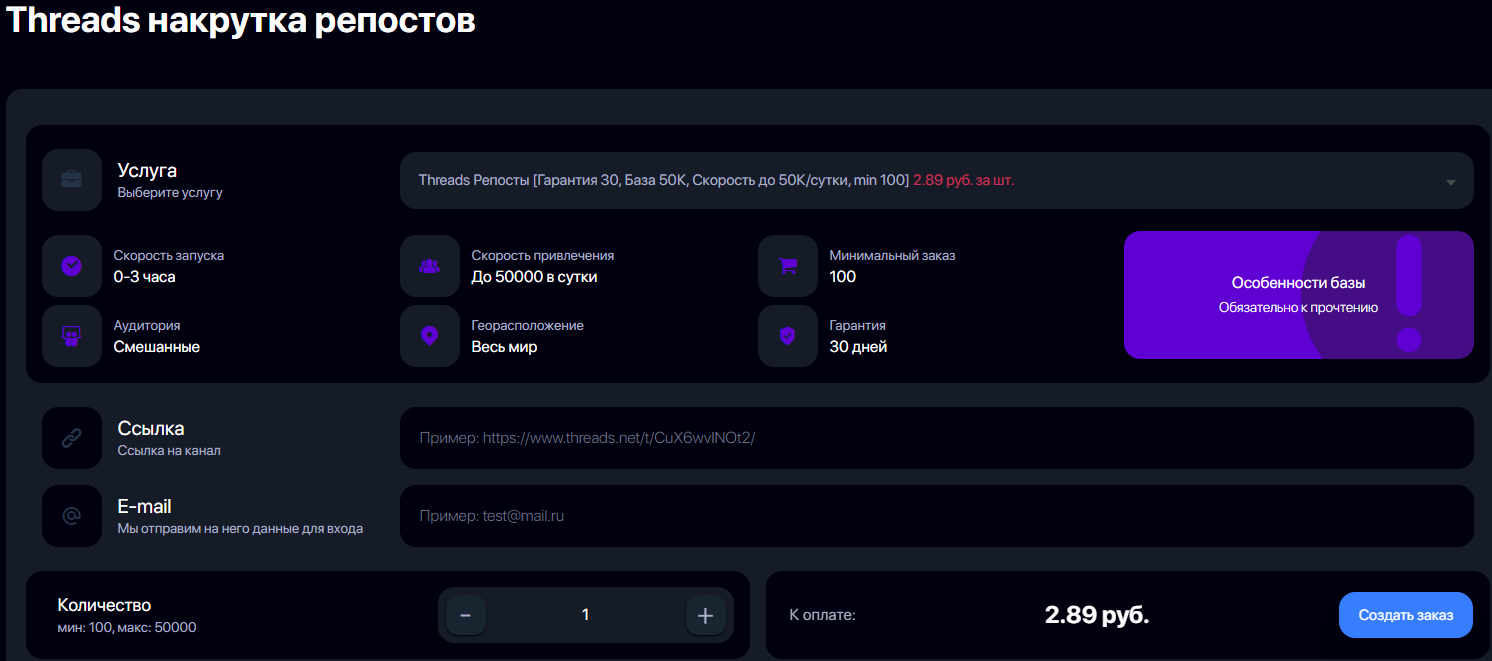This screenshot has width=1492, height=661.
Task: Click the Услуга label
Action: point(147,170)
